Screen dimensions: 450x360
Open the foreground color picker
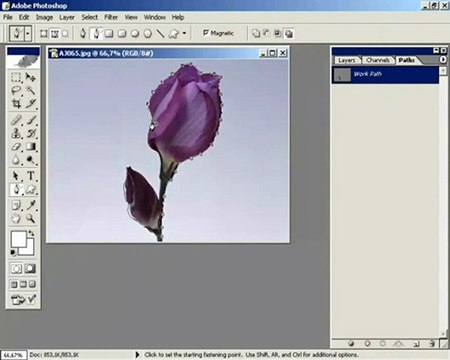point(19,239)
